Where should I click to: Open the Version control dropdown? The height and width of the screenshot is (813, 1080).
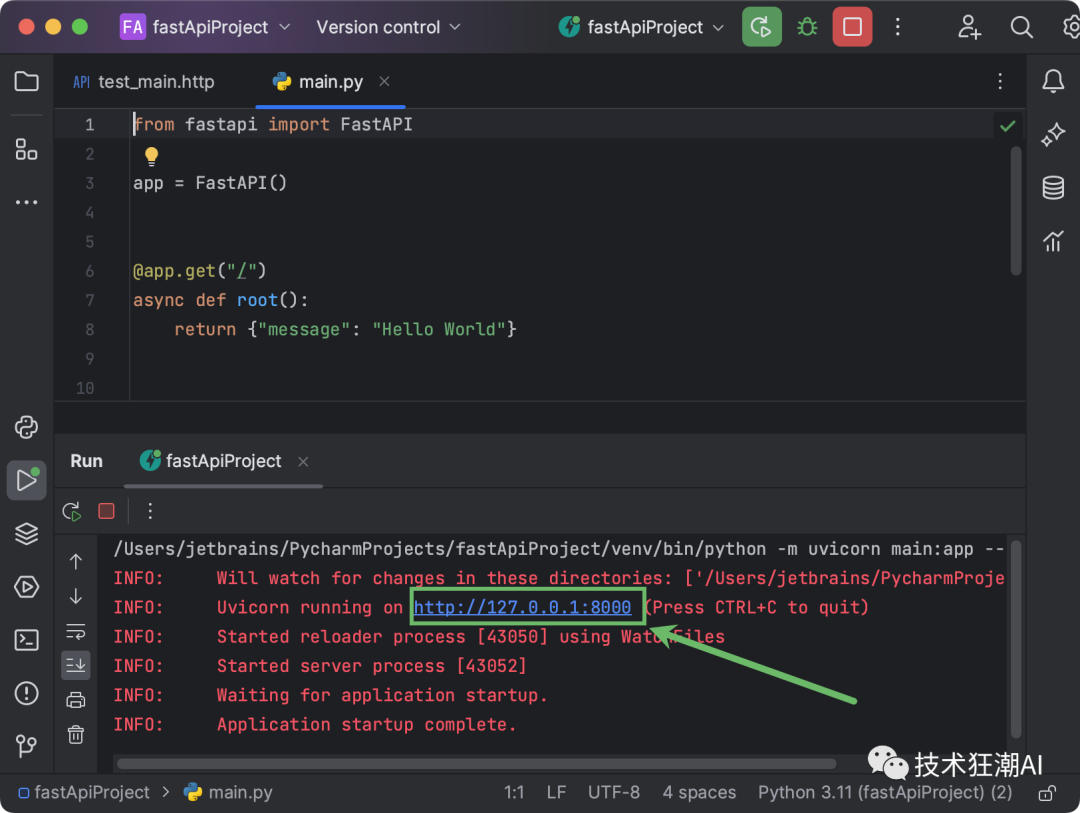pyautogui.click(x=388, y=27)
